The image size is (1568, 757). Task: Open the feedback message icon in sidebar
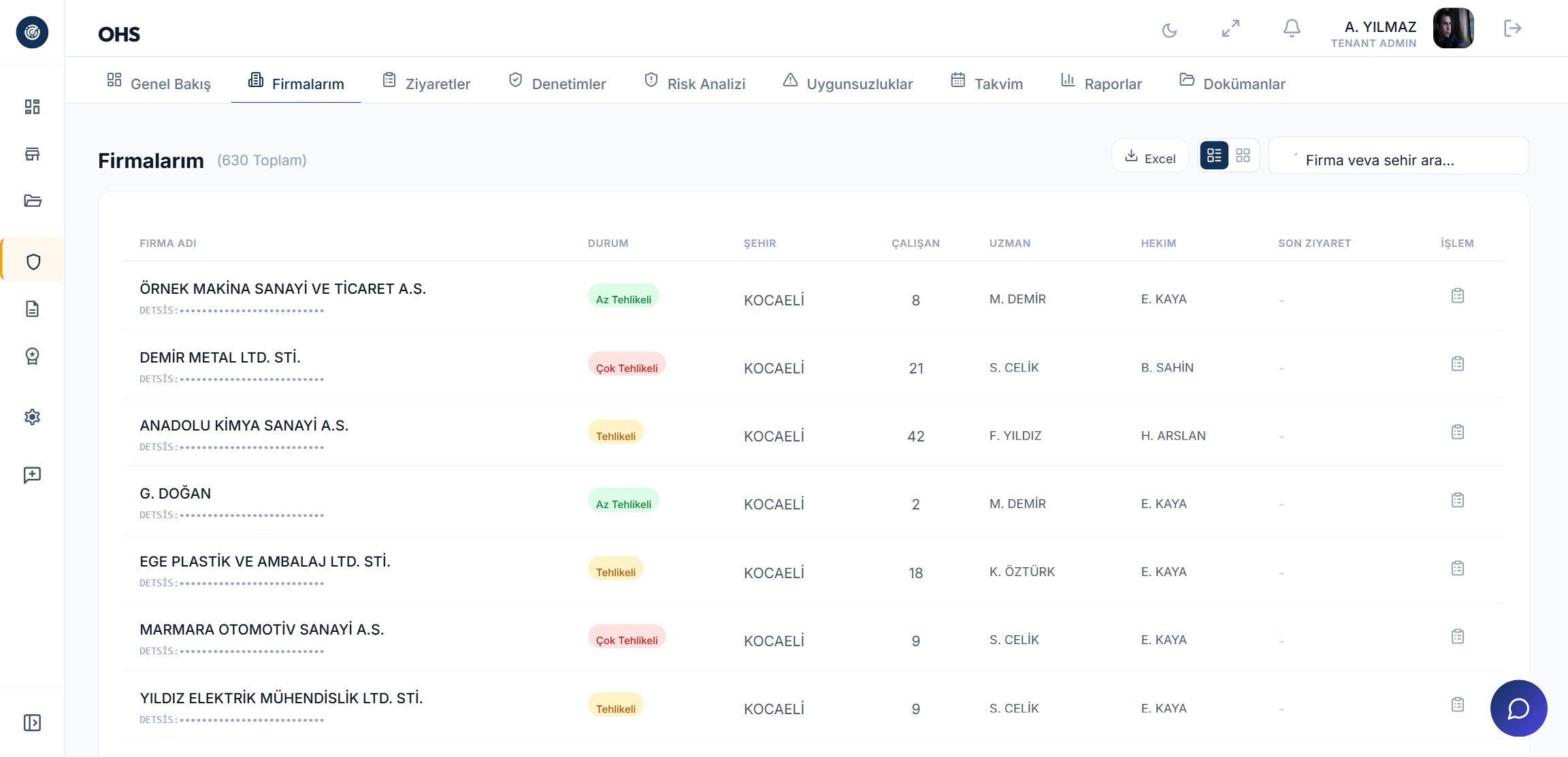click(x=32, y=475)
